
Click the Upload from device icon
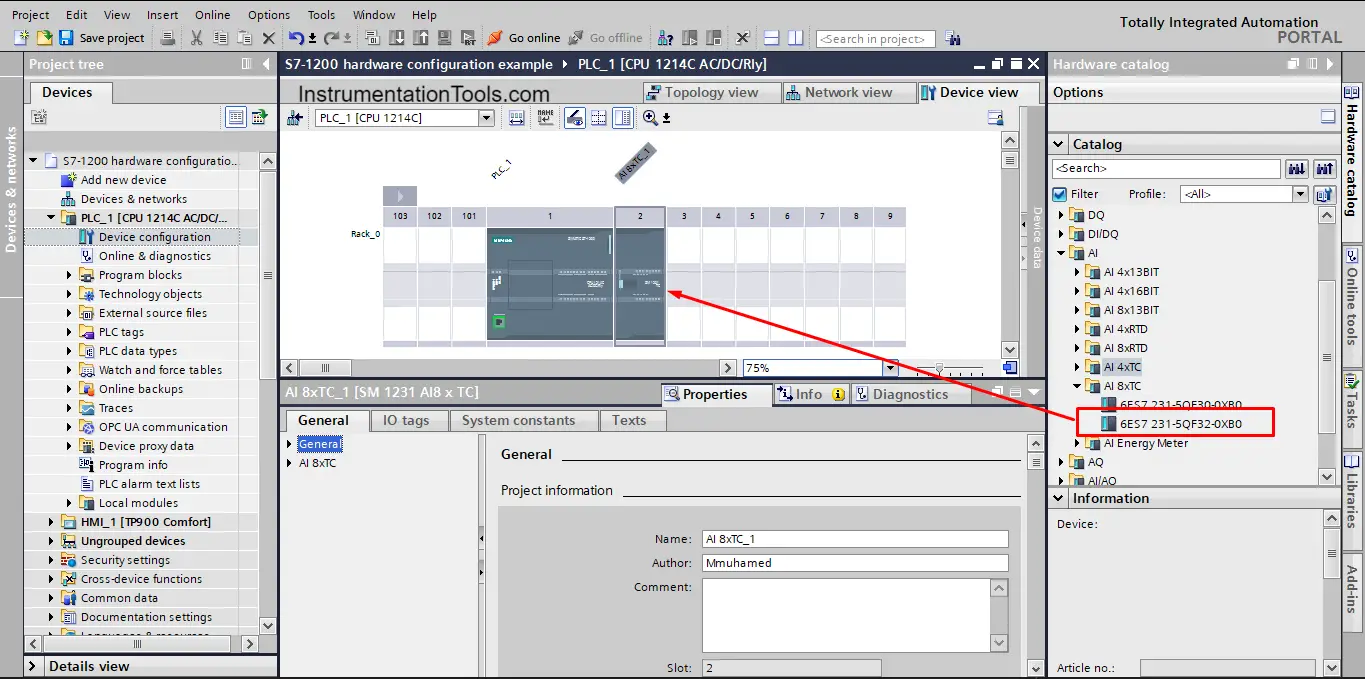point(420,38)
